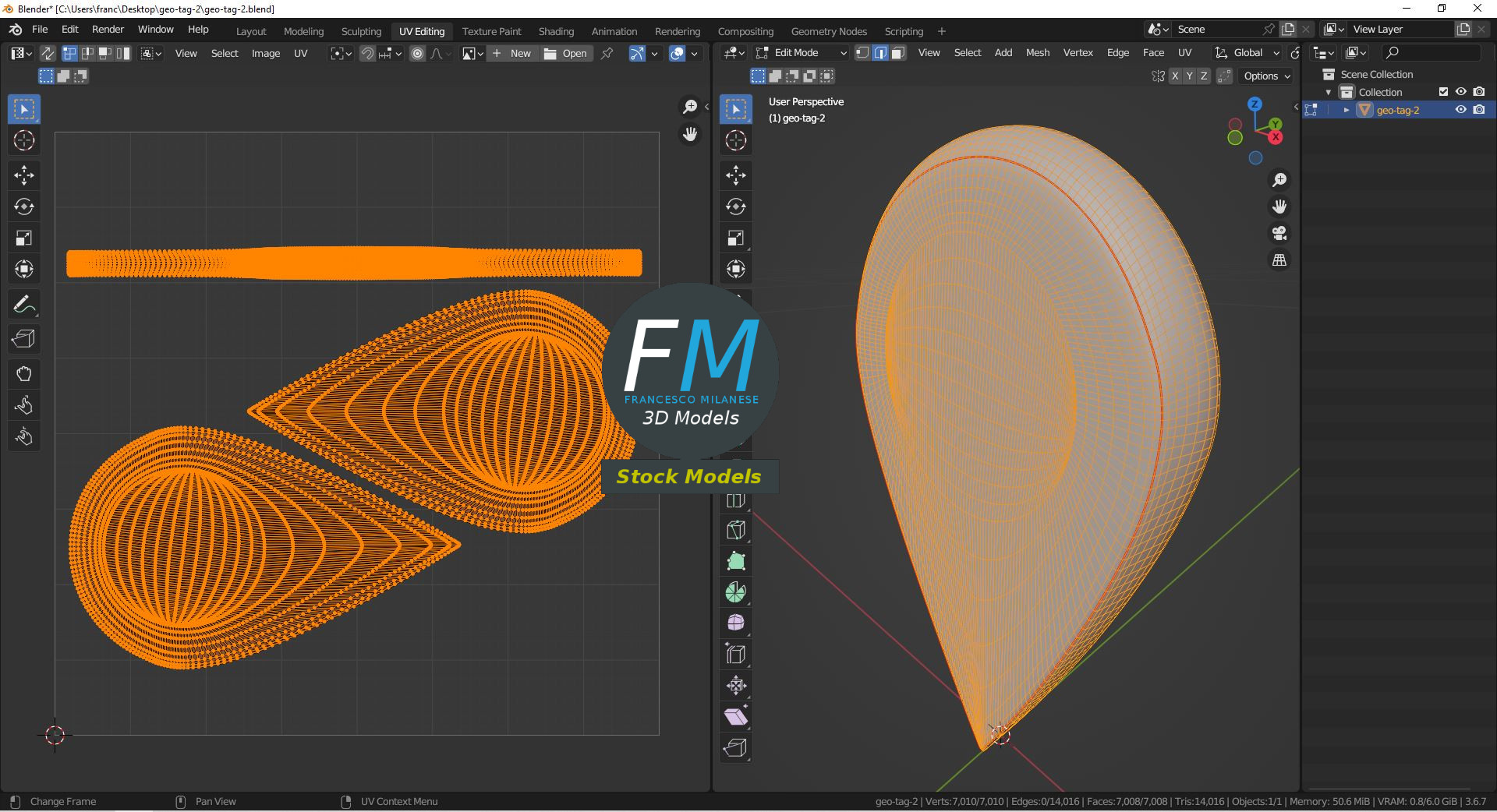Toggle X axis mirror in viewport header
The height and width of the screenshot is (812, 1497).
click(1175, 76)
